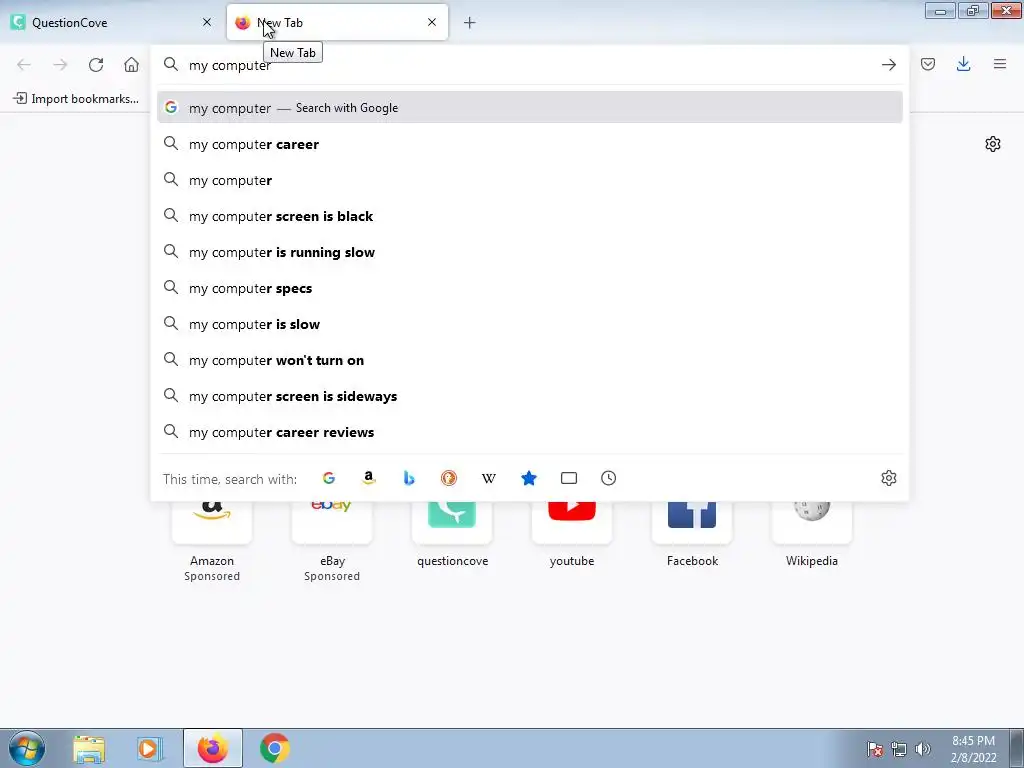Pick 'my computer screen is black' suggestion
This screenshot has height=768, width=1024.
[x=530, y=216]
